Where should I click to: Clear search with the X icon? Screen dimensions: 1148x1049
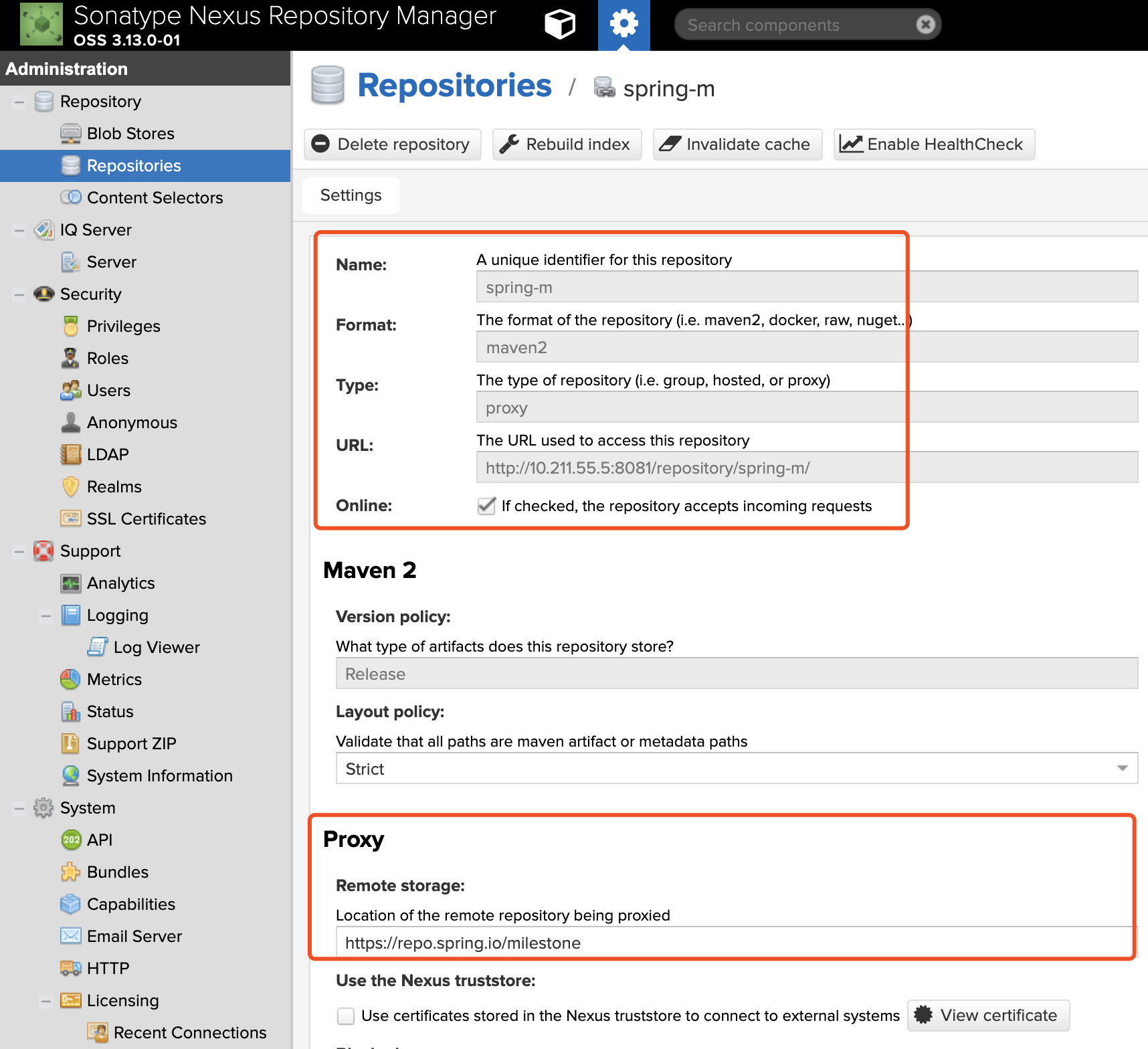click(925, 25)
